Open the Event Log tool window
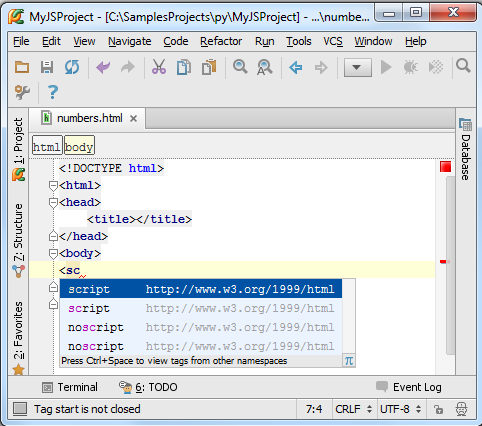Screen dimensions: 482x426 point(409,387)
